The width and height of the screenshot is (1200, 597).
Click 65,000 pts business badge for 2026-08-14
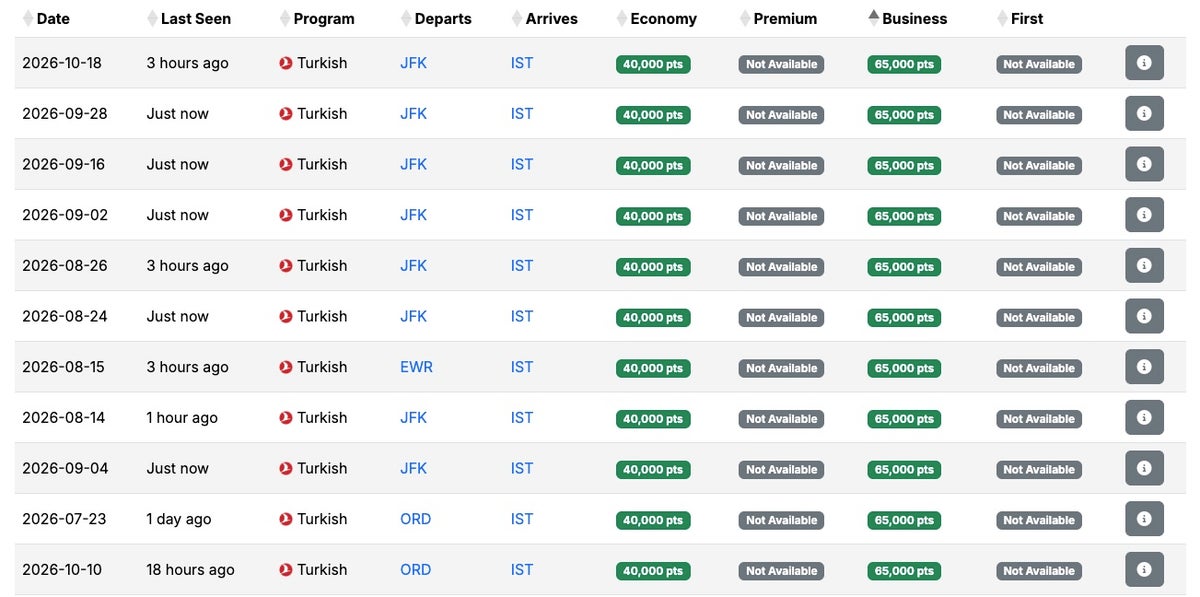click(x=904, y=419)
